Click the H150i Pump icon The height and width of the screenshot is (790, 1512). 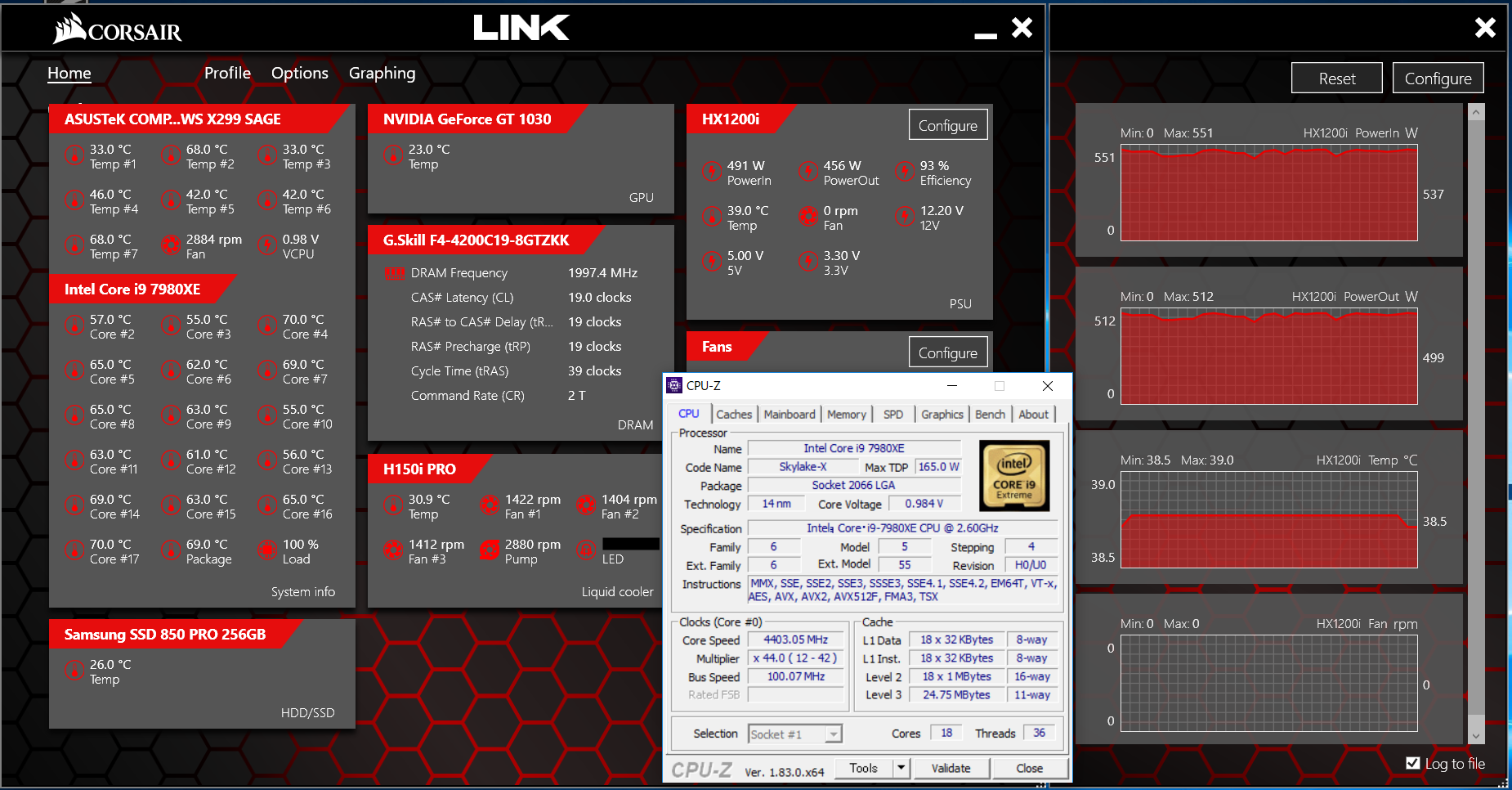coord(490,550)
